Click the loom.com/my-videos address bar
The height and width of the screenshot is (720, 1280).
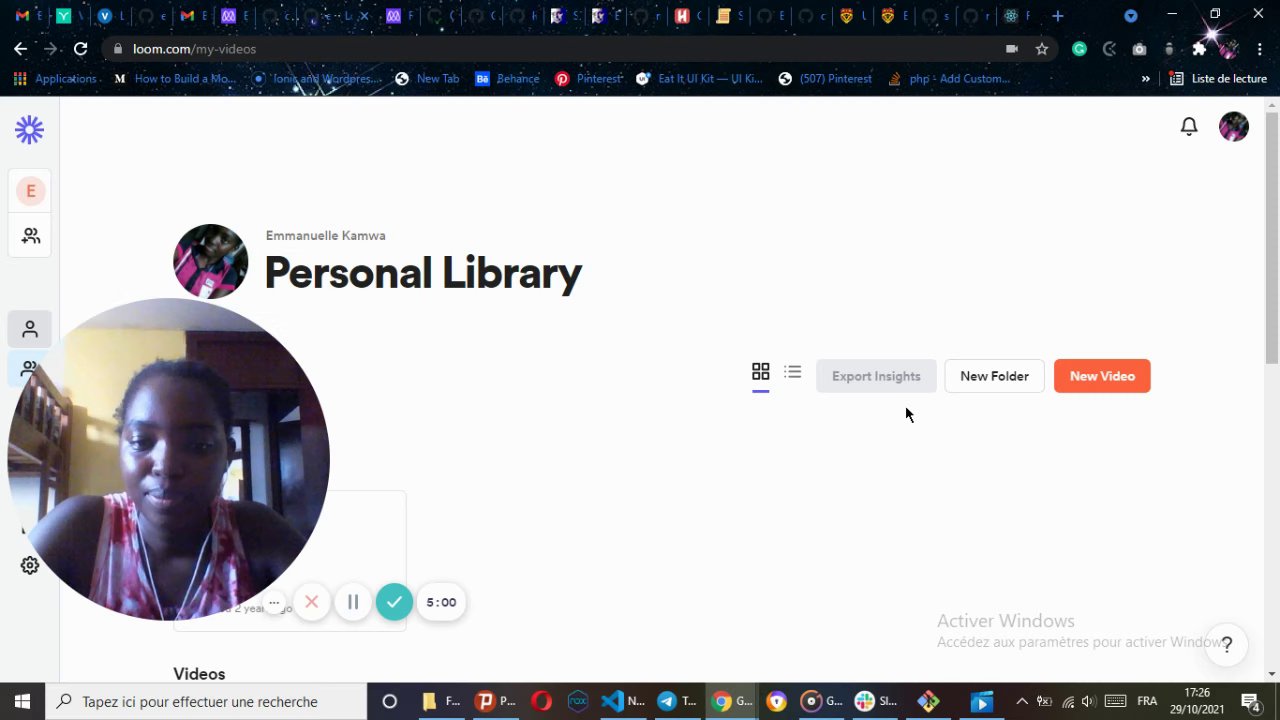click(560, 48)
